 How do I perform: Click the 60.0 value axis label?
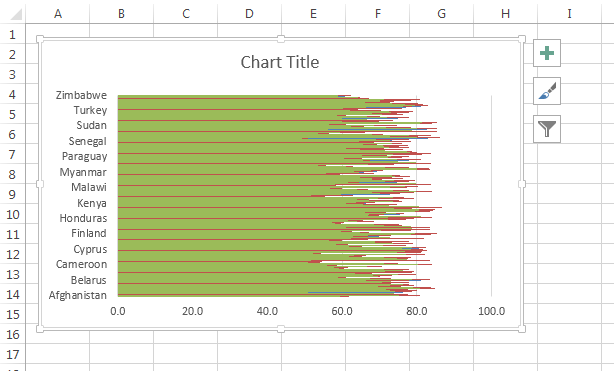pos(342,311)
